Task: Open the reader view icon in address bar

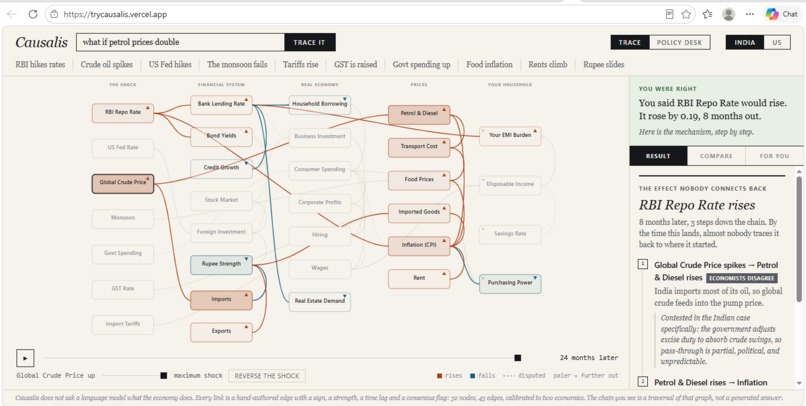Action: [x=669, y=14]
